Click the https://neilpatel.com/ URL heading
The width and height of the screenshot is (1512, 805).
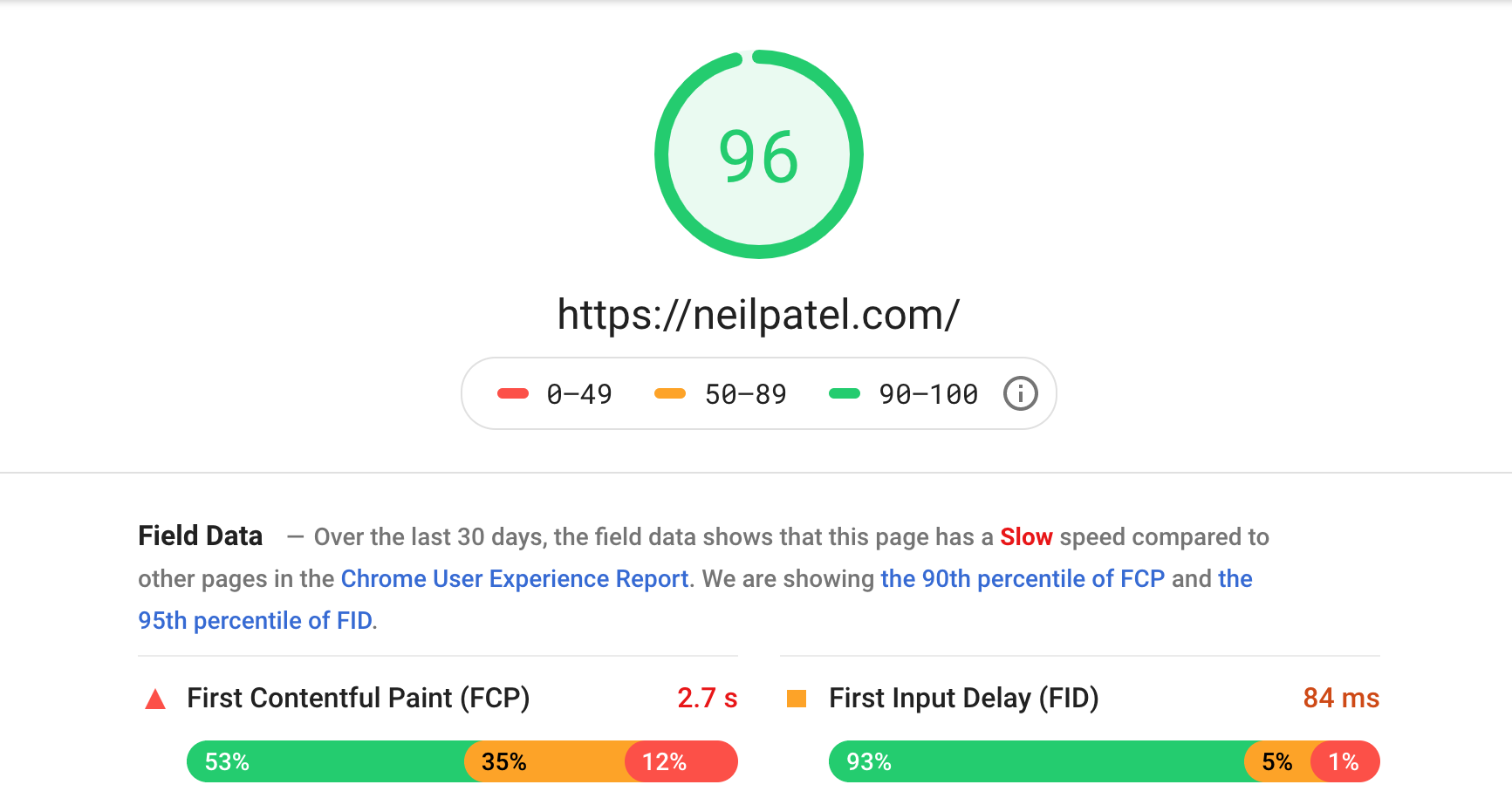tap(758, 314)
